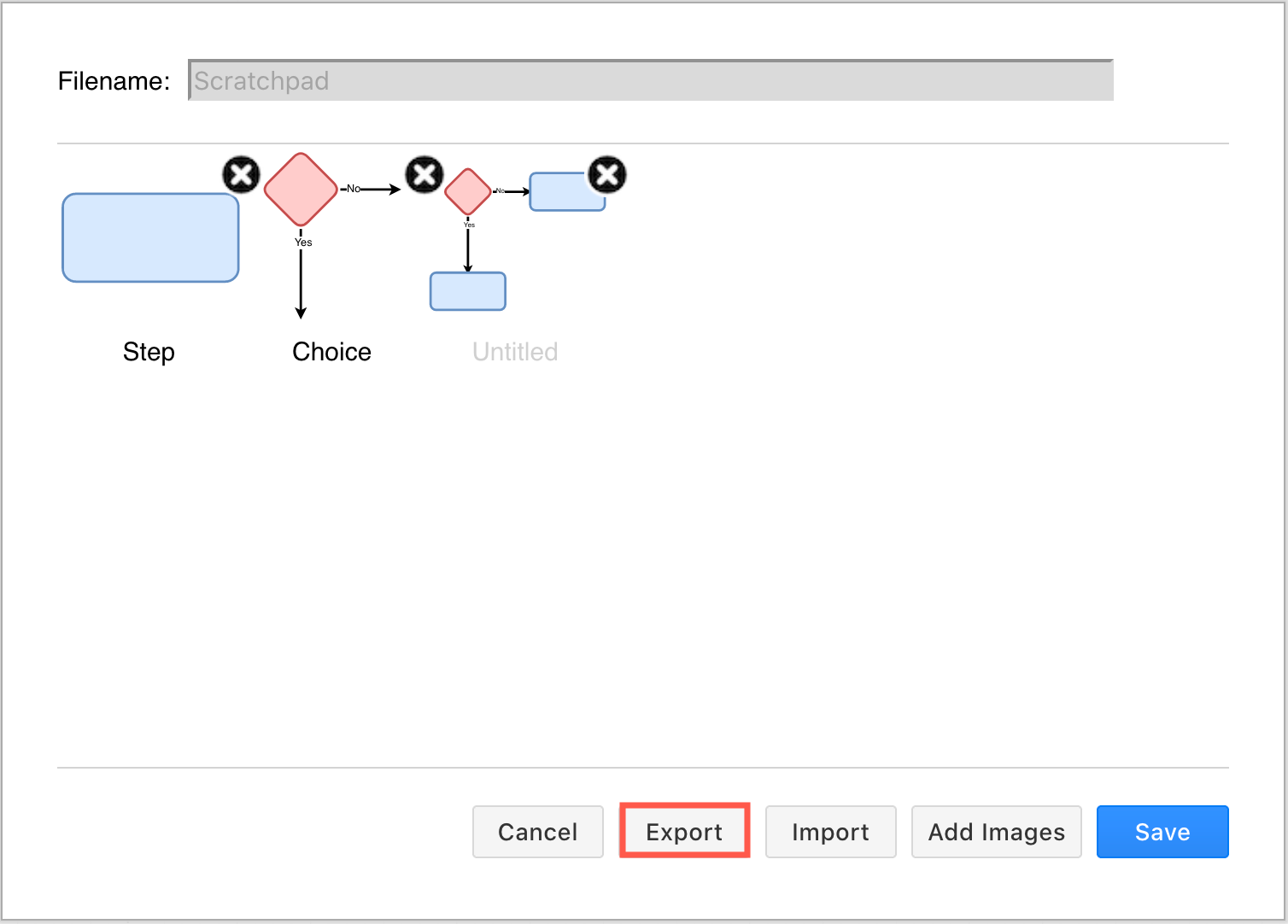Save the Scratchpad changes
The width and height of the screenshot is (1288, 924).
1162,831
